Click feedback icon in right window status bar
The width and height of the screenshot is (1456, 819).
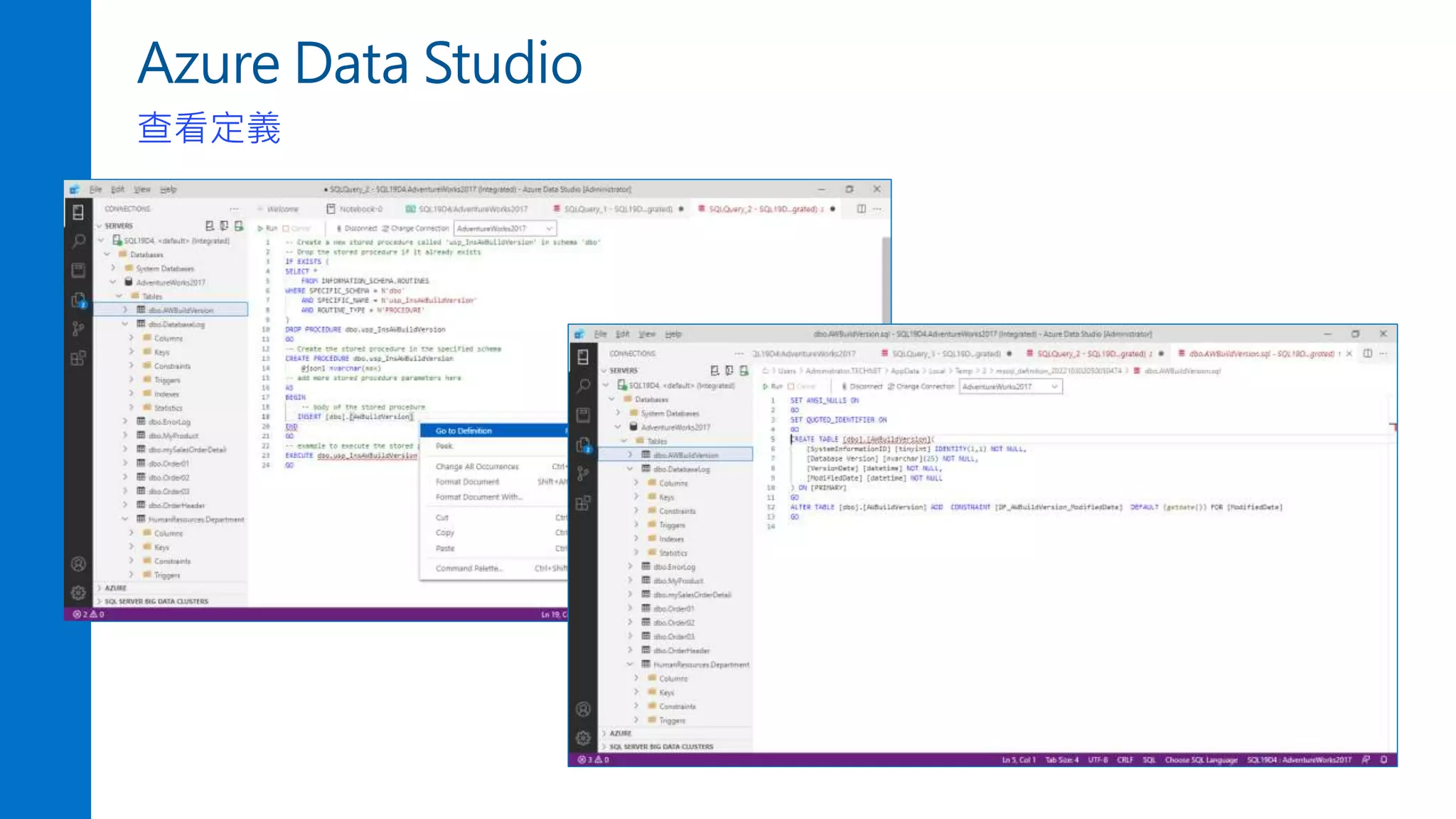coord(1366,760)
